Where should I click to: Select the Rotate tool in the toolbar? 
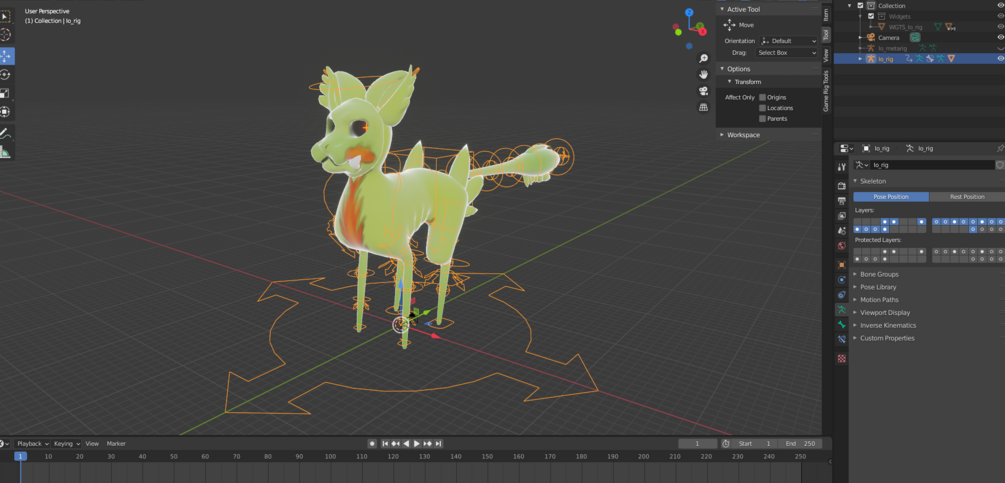pos(5,74)
